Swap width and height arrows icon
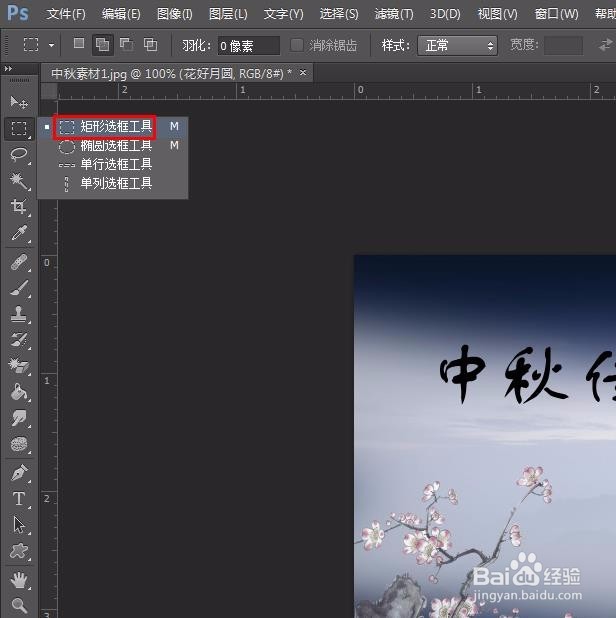616x618 pixels. (x=605, y=45)
